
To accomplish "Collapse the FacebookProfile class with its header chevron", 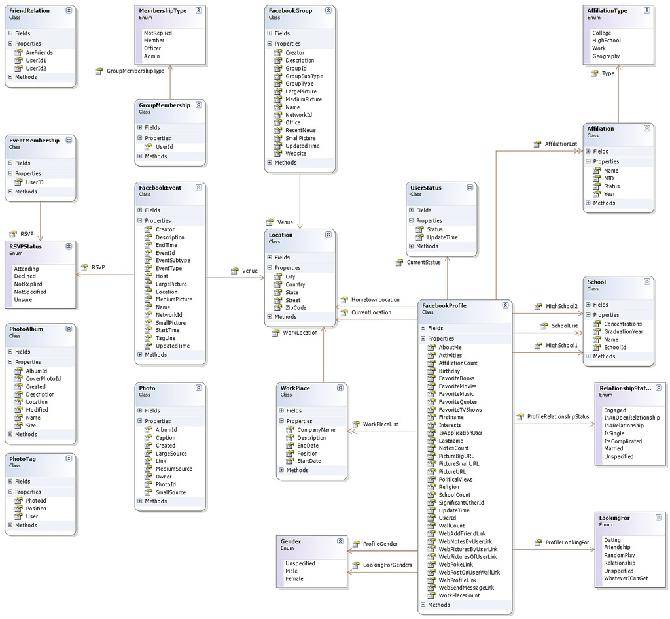I will click(x=505, y=305).
